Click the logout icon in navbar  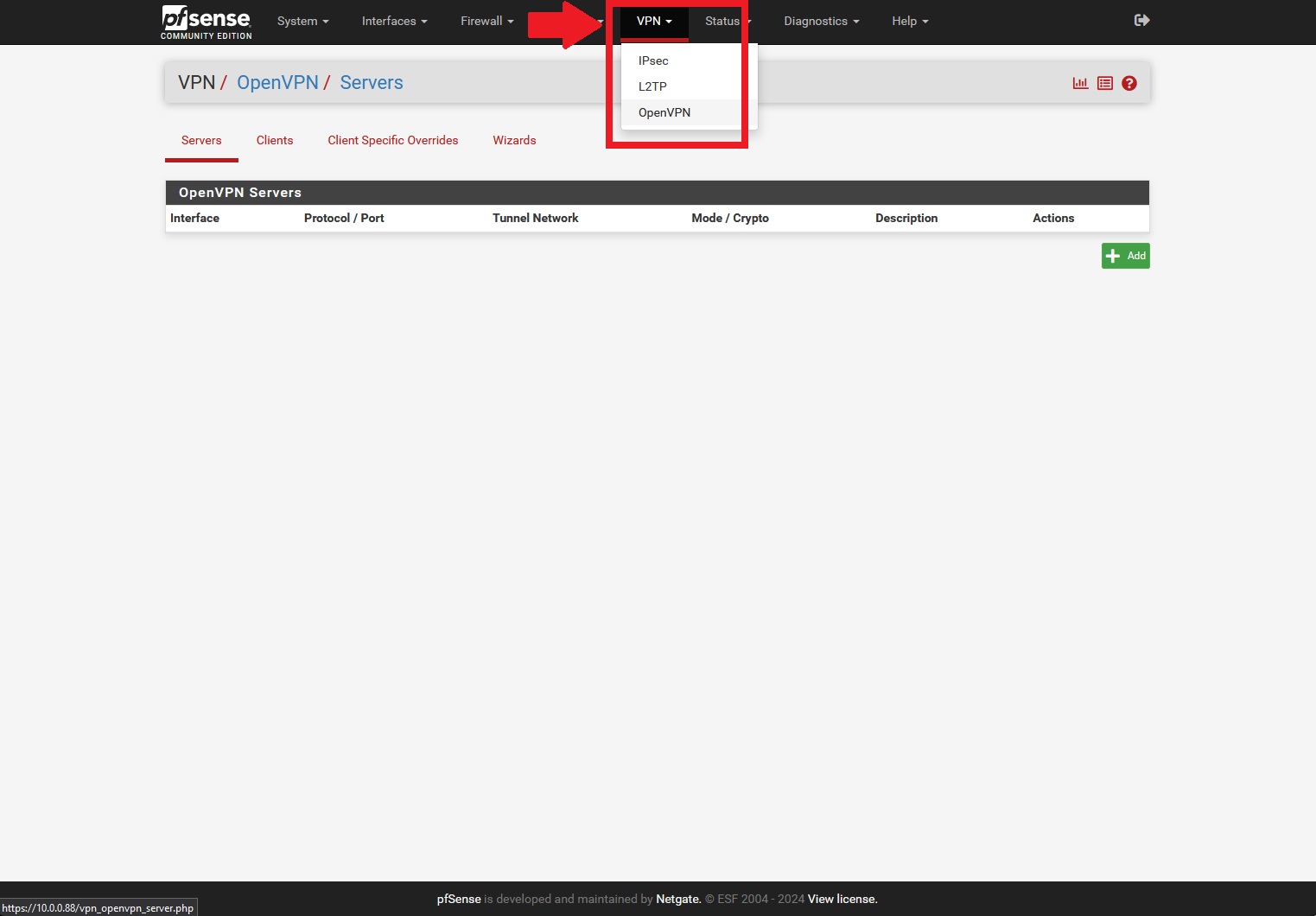point(1141,20)
